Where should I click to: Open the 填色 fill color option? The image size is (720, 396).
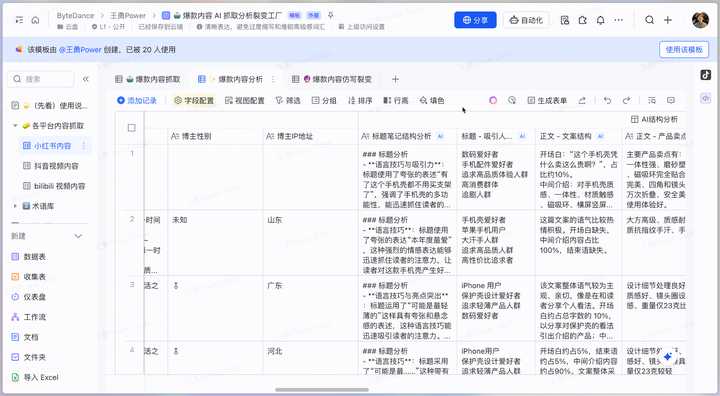tap(432, 100)
